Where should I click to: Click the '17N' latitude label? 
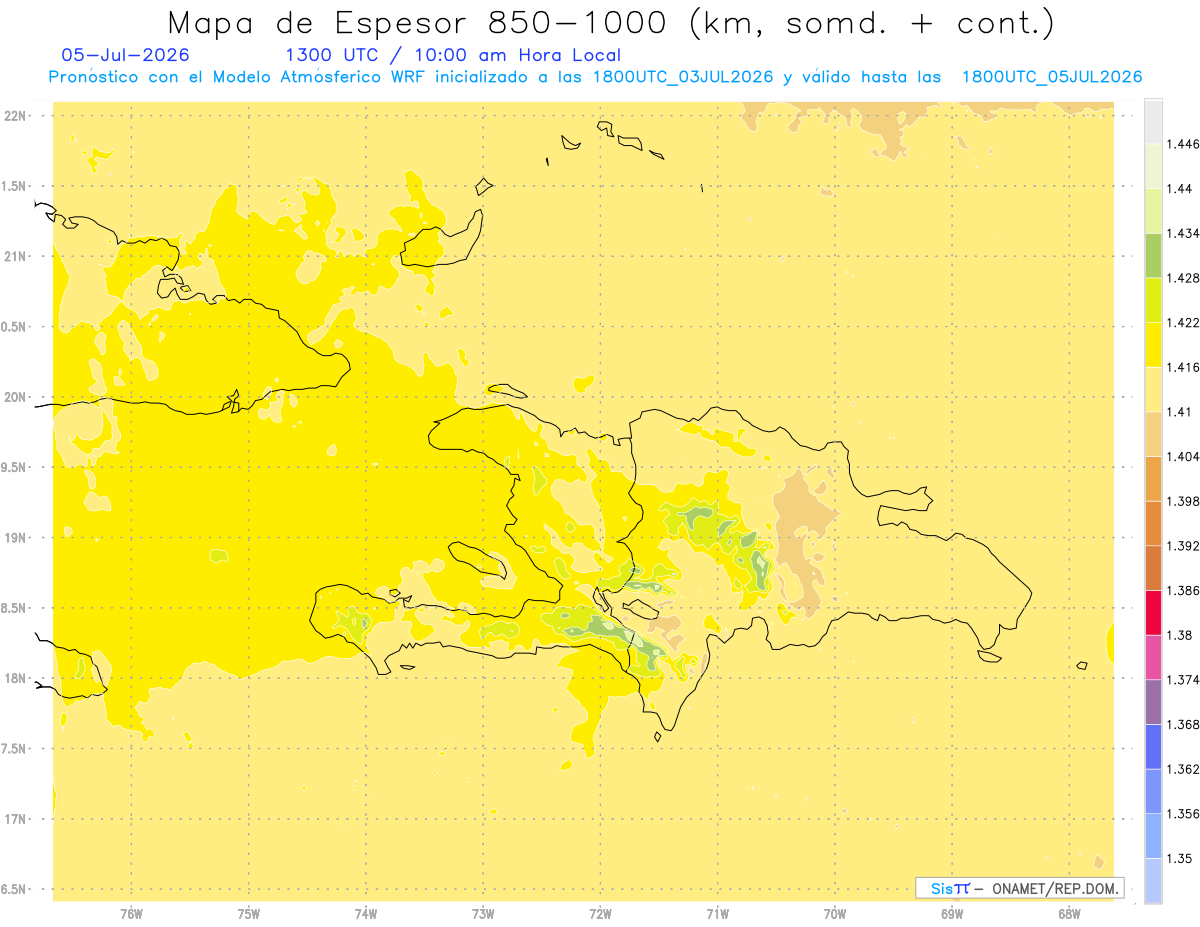tap(15, 819)
